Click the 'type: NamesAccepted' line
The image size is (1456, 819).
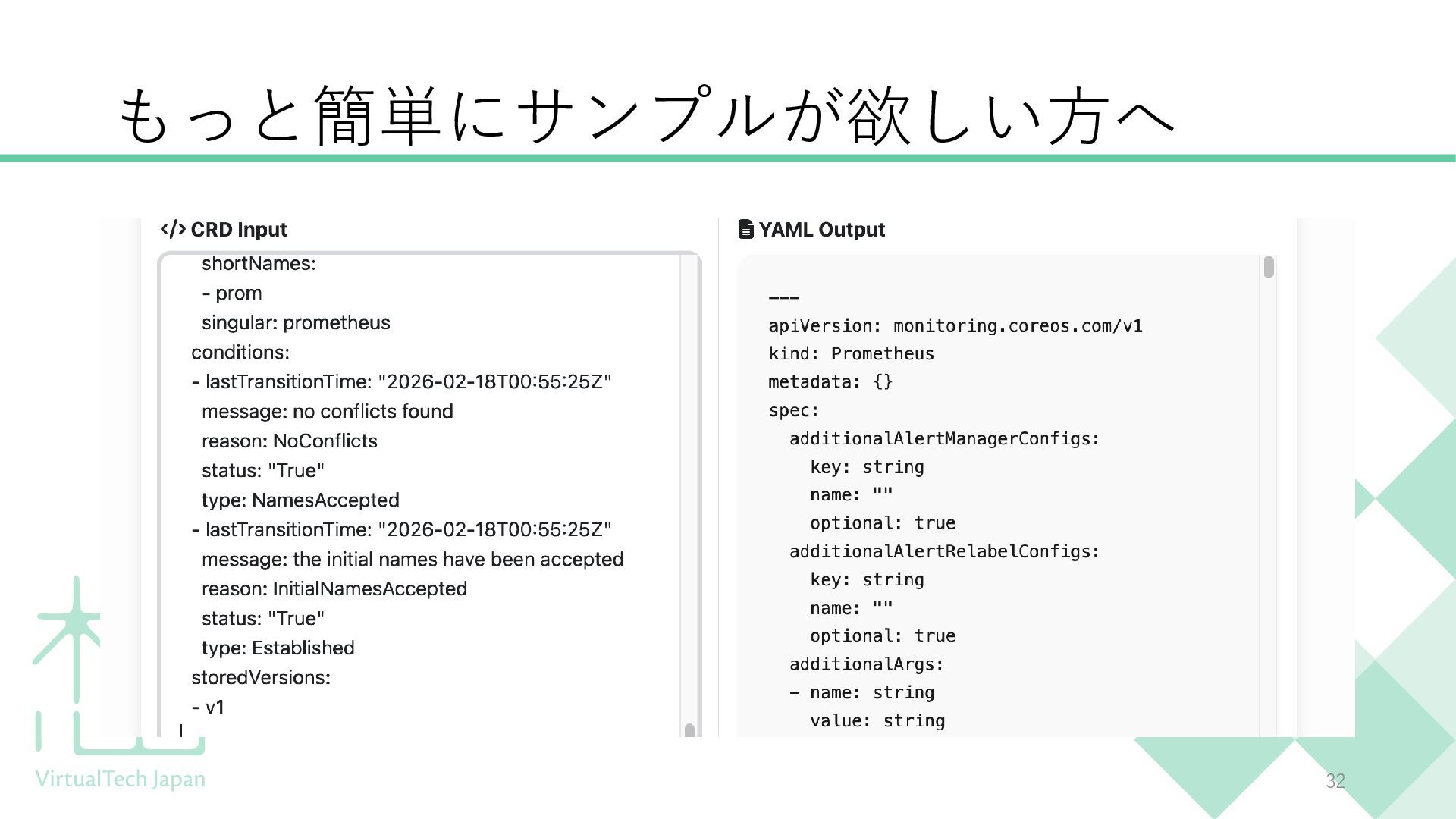(300, 500)
